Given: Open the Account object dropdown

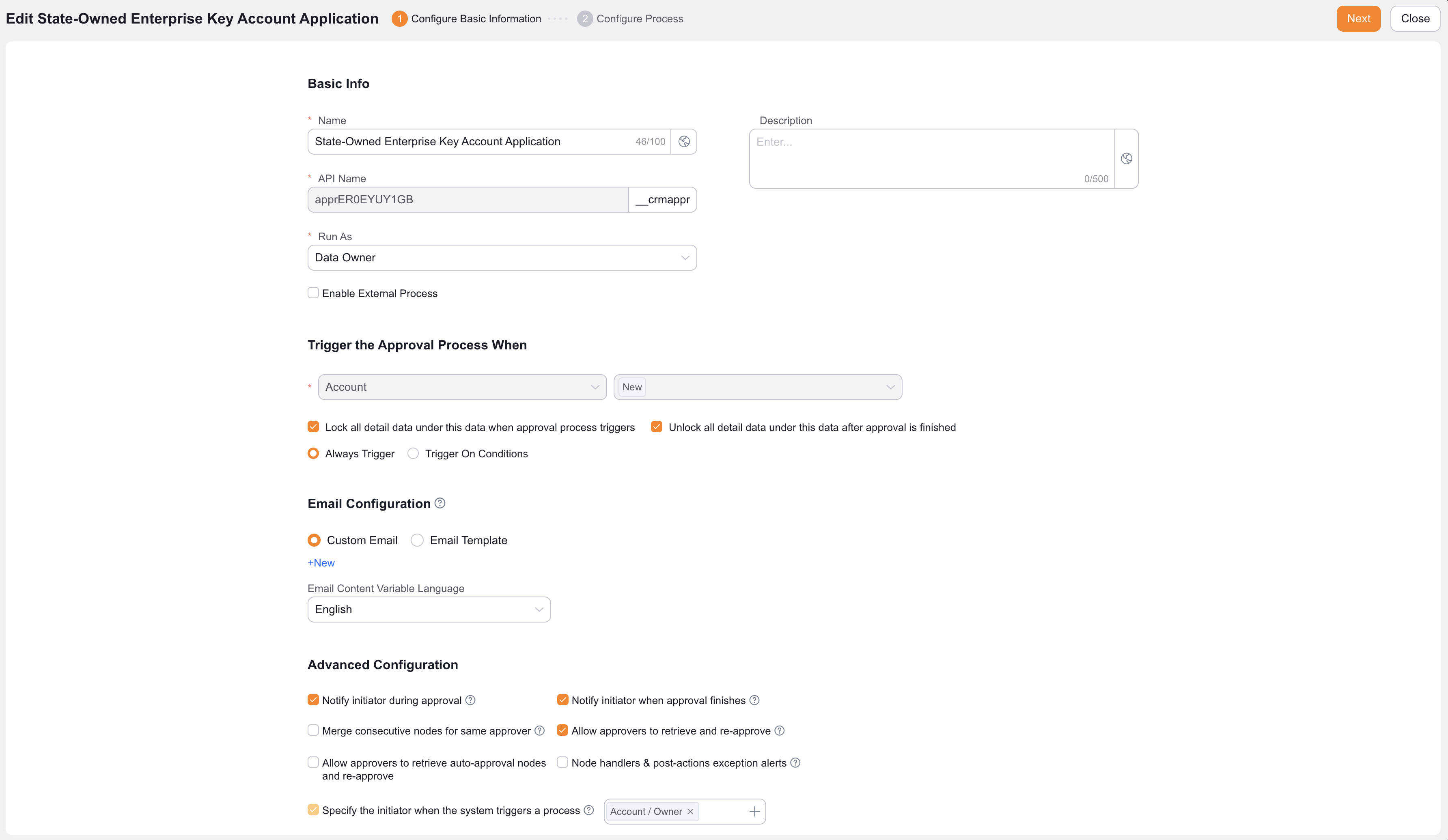Looking at the screenshot, I should [x=463, y=387].
